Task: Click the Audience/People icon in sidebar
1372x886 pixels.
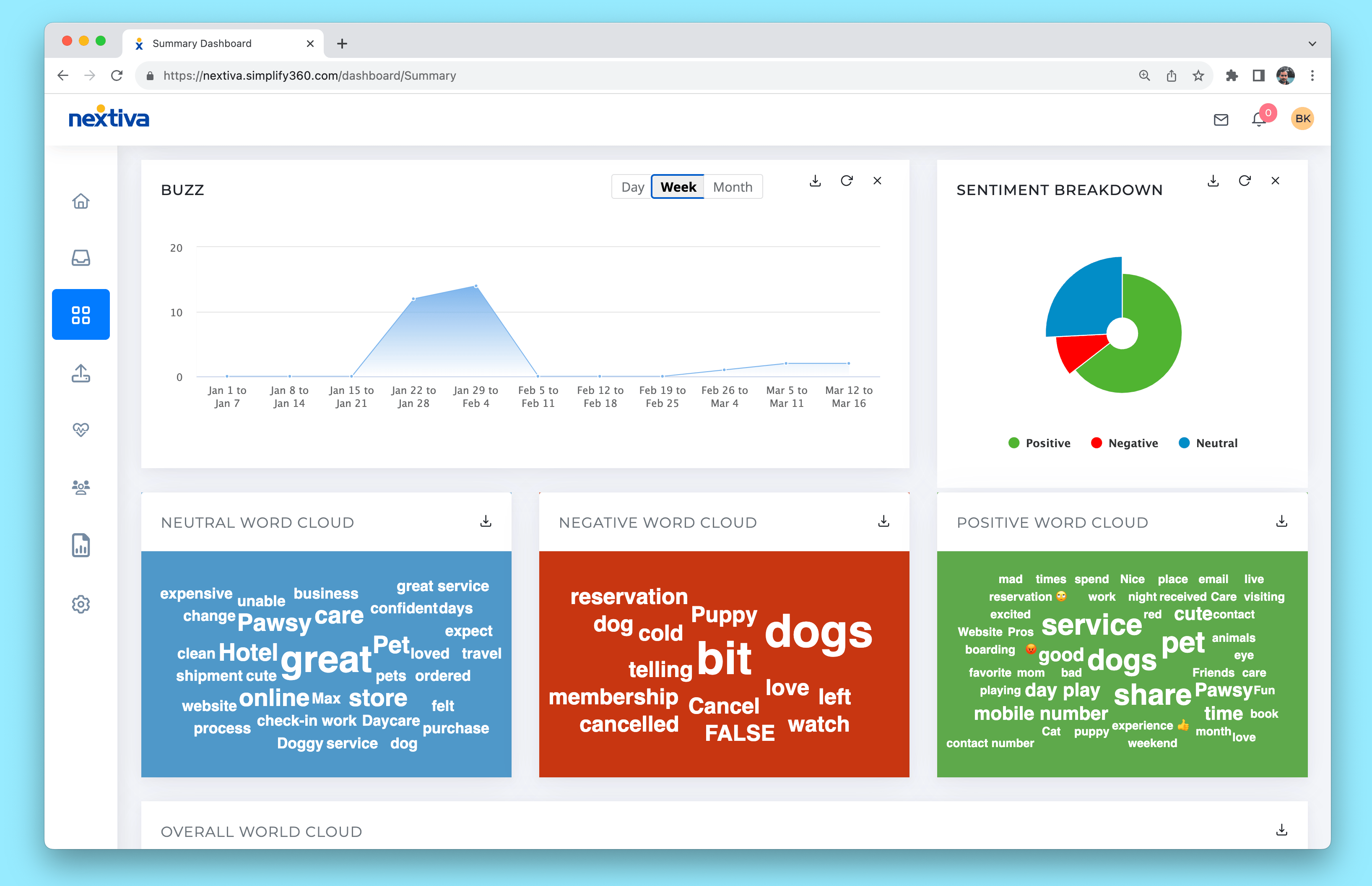Action: pyautogui.click(x=81, y=488)
